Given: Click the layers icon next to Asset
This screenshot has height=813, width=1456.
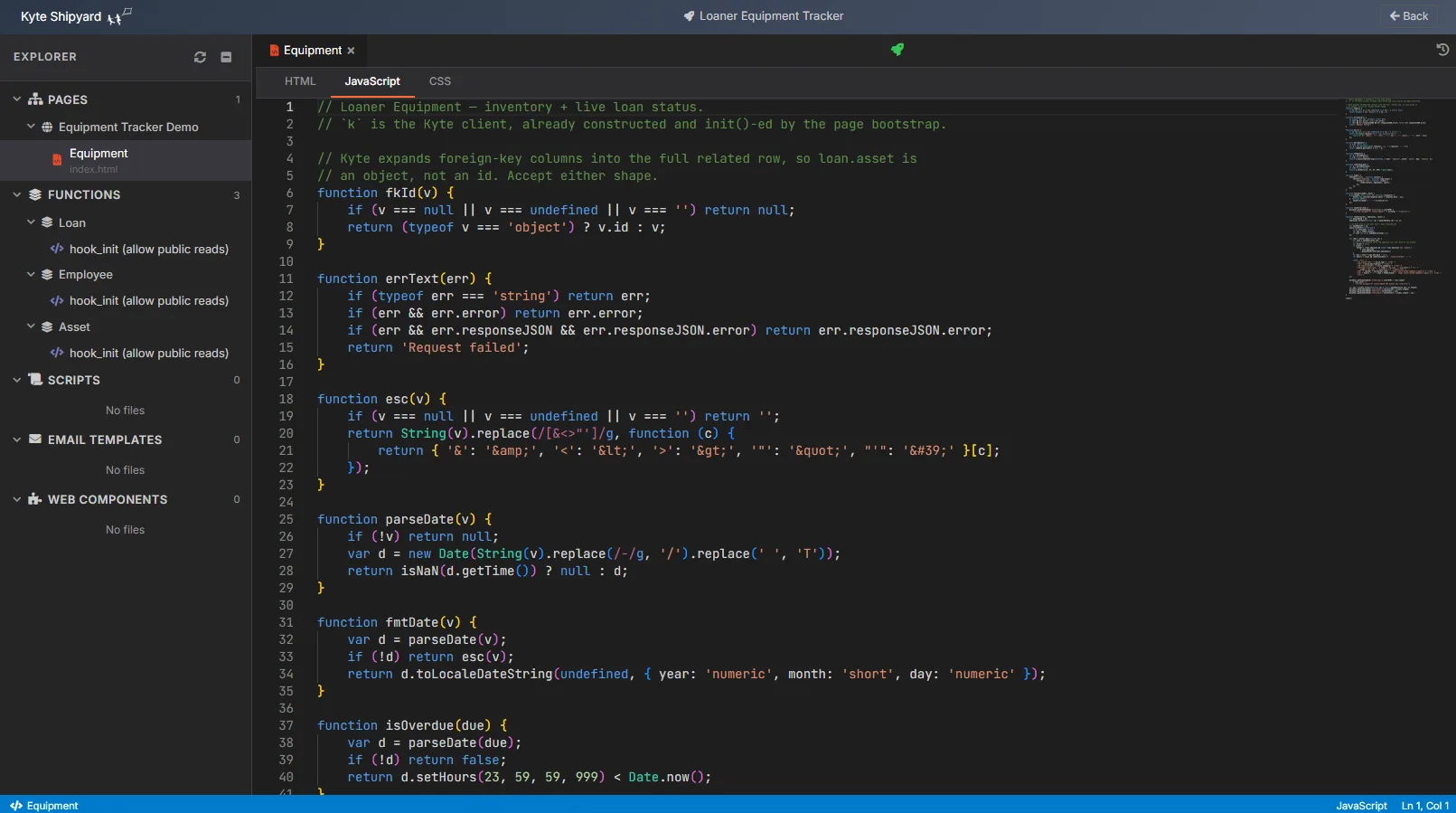Looking at the screenshot, I should 47,326.
